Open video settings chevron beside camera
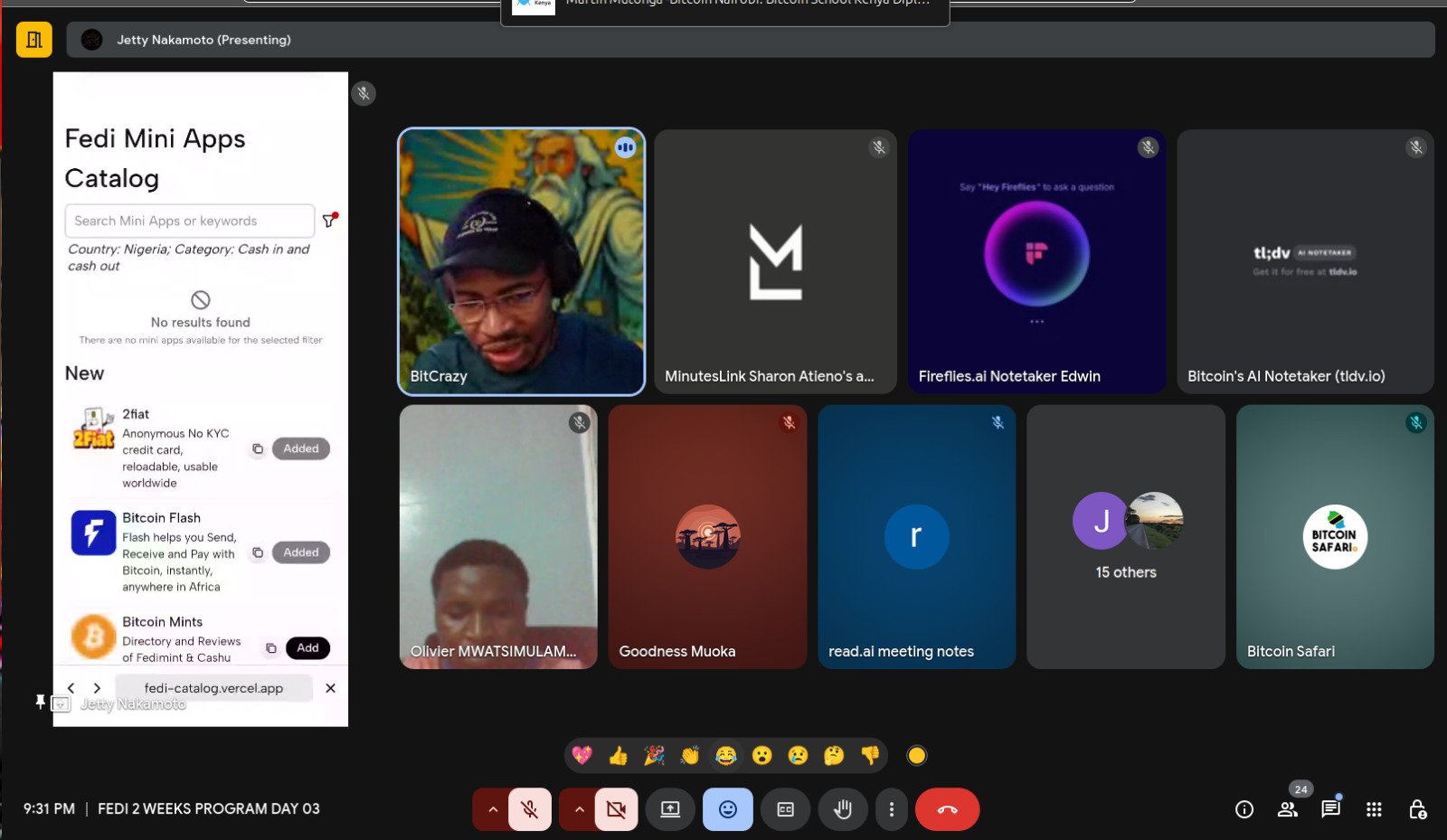This screenshot has width=1447, height=840. pyautogui.click(x=579, y=809)
